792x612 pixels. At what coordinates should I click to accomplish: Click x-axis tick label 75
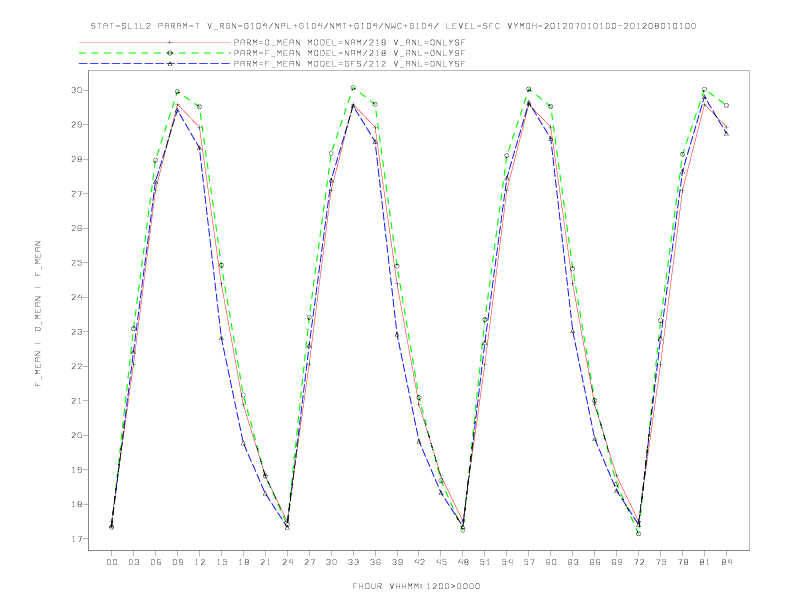(x=661, y=562)
